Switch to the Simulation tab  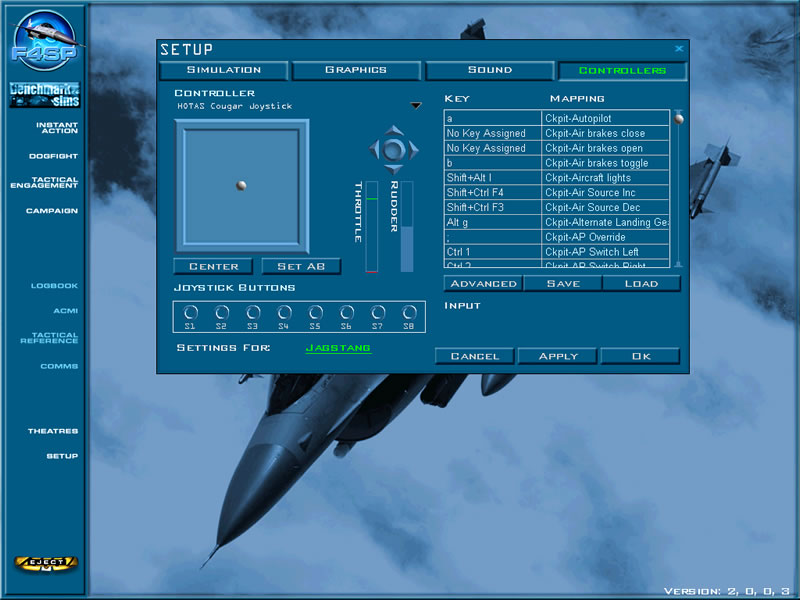[223, 71]
